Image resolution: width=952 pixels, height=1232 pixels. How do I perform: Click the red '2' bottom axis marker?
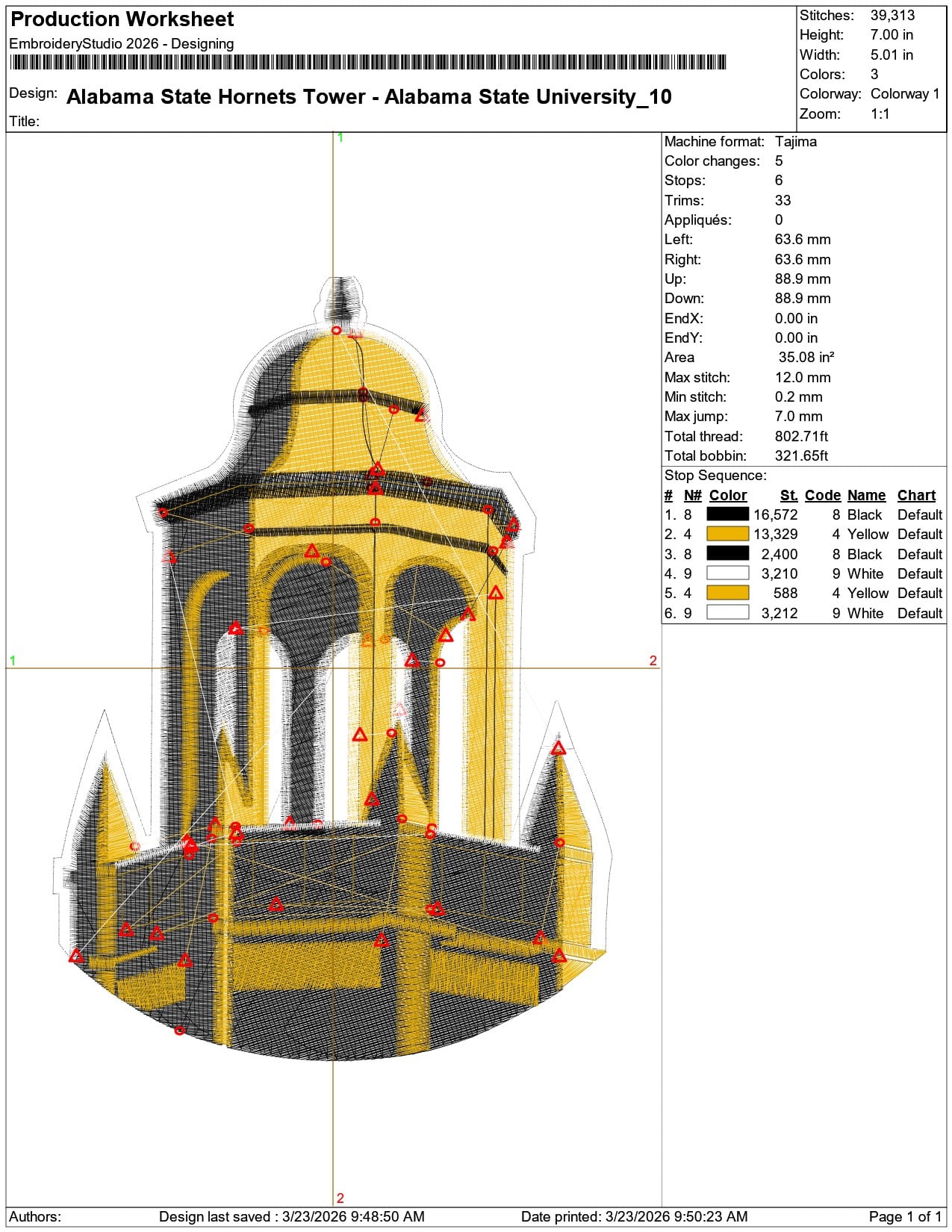(340, 1198)
